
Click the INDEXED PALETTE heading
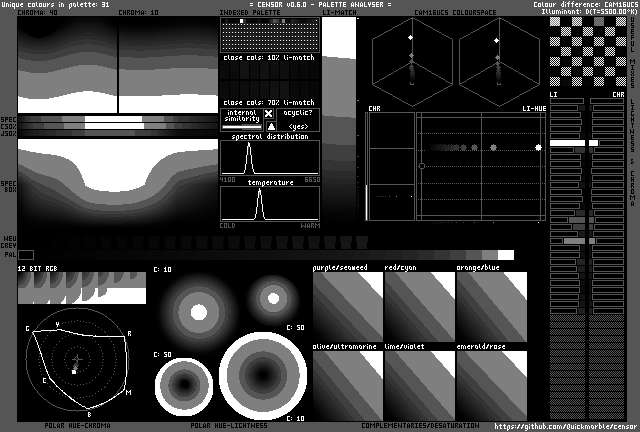(250, 13)
